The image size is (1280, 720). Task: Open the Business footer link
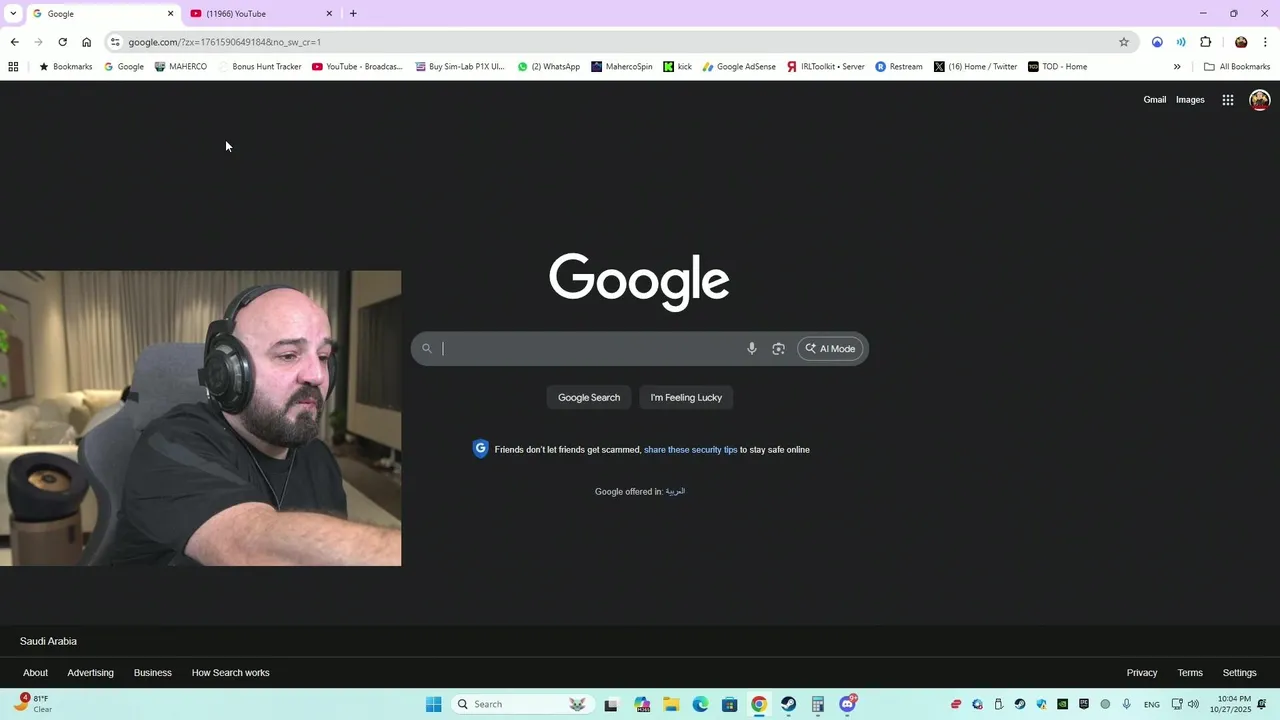pyautogui.click(x=153, y=673)
